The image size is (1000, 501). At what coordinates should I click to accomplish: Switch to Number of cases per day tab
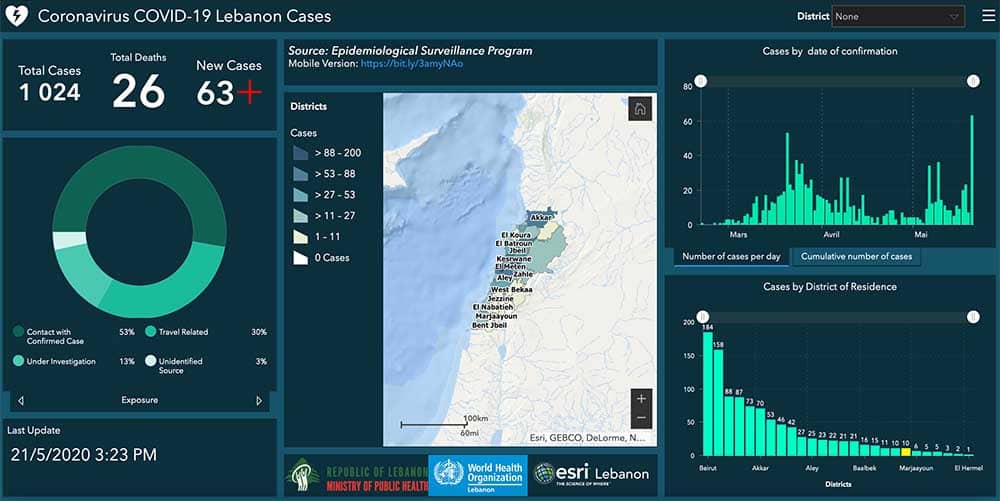coord(731,257)
